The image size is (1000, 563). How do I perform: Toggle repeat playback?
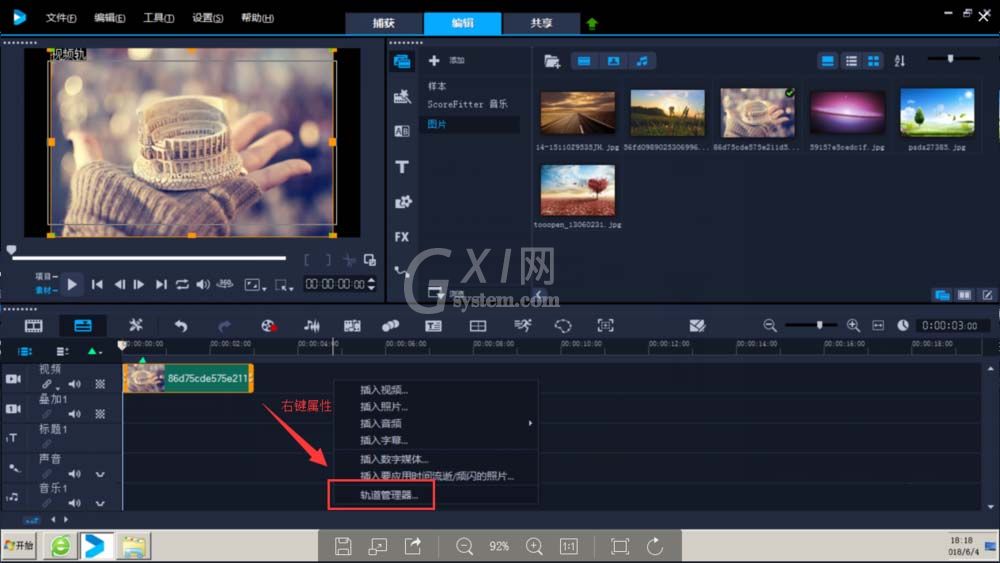tap(182, 284)
